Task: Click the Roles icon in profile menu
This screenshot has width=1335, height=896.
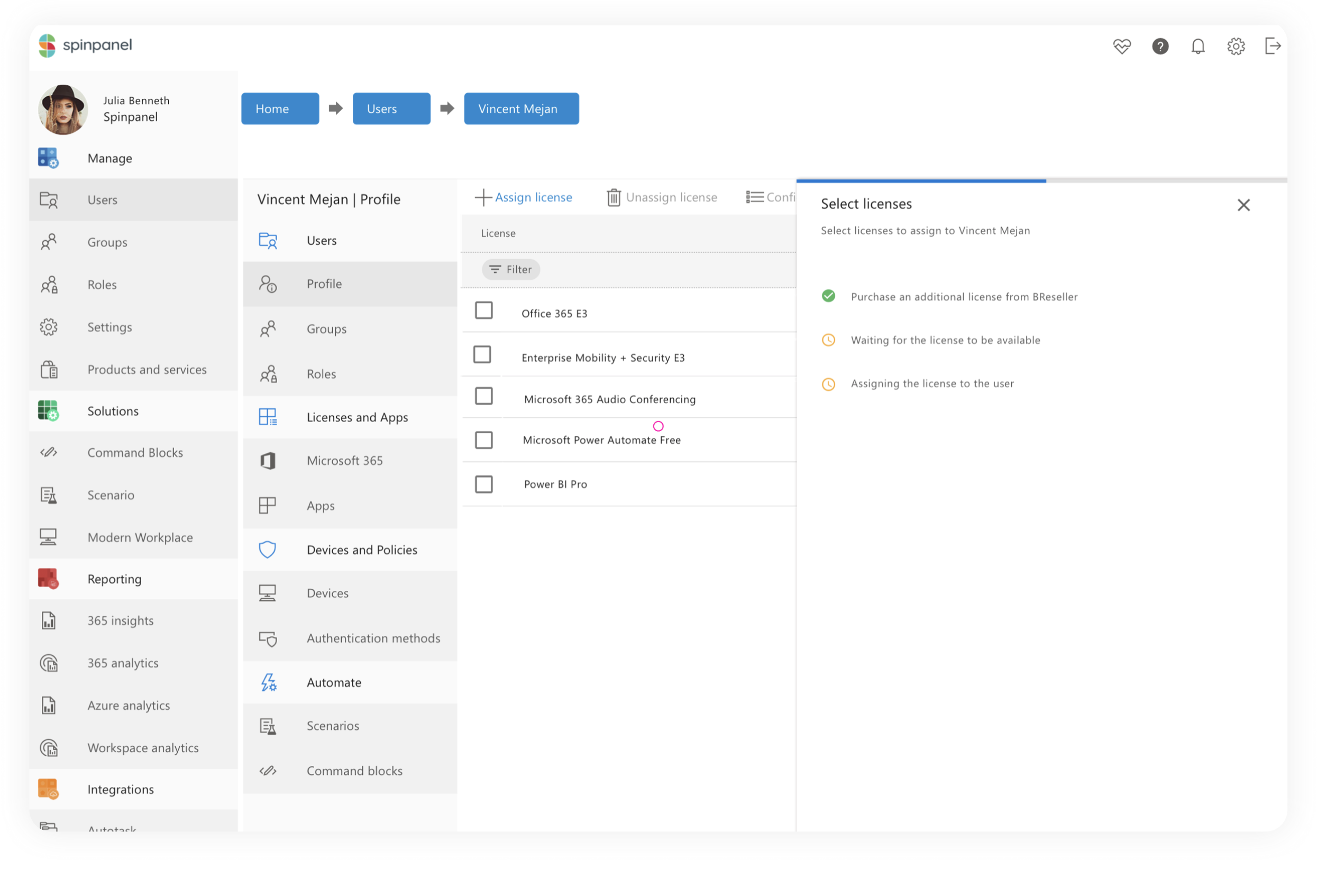Action: (x=268, y=374)
